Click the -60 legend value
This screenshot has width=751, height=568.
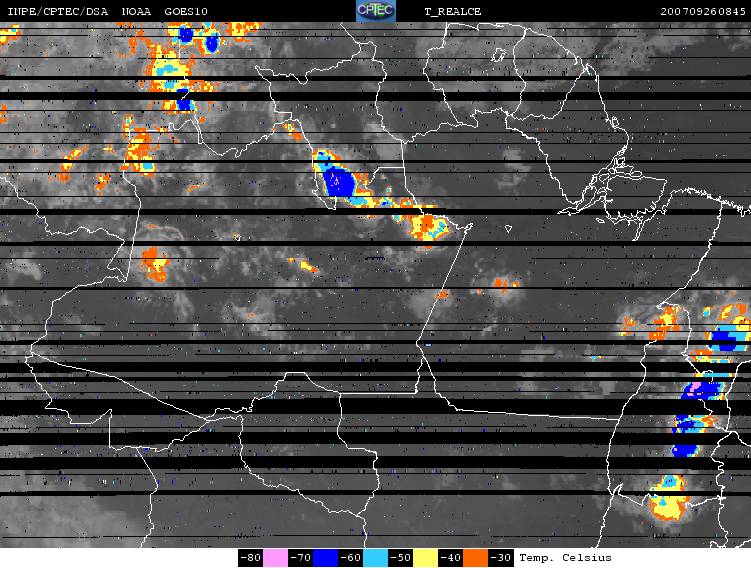351,558
